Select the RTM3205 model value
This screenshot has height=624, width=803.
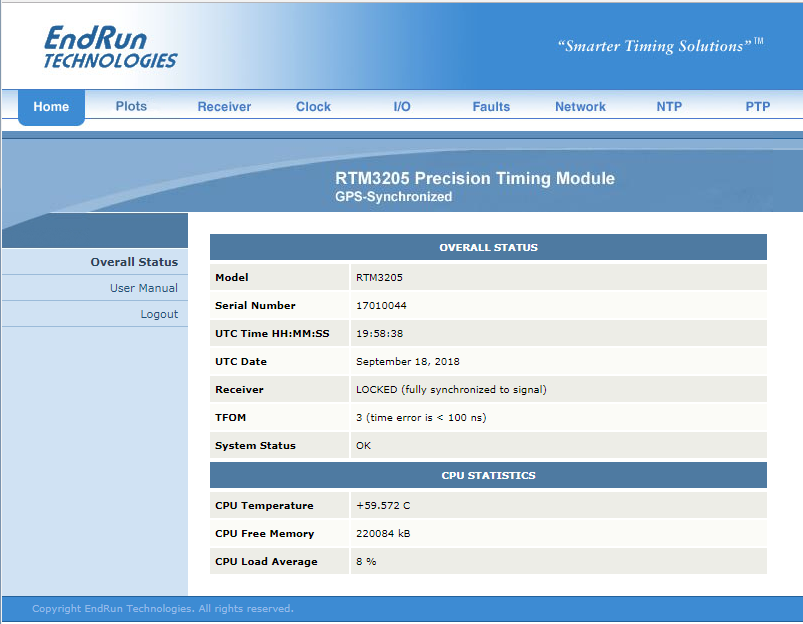[x=379, y=277]
